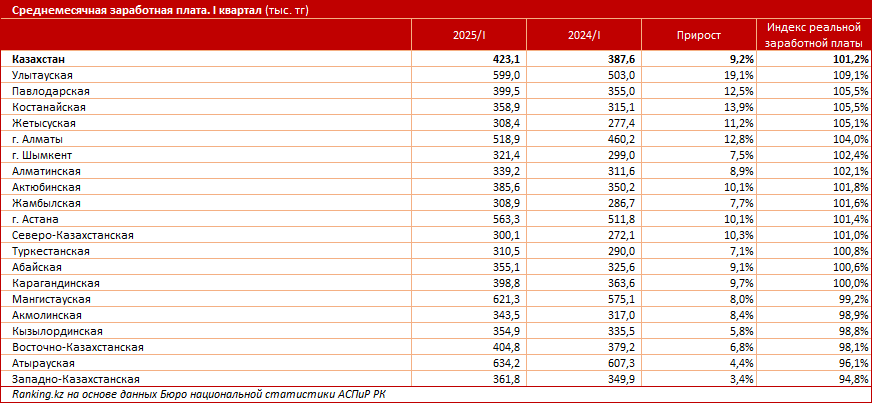Click the 'Кызылординская' row label
This screenshot has width=872, height=403.
[57, 331]
